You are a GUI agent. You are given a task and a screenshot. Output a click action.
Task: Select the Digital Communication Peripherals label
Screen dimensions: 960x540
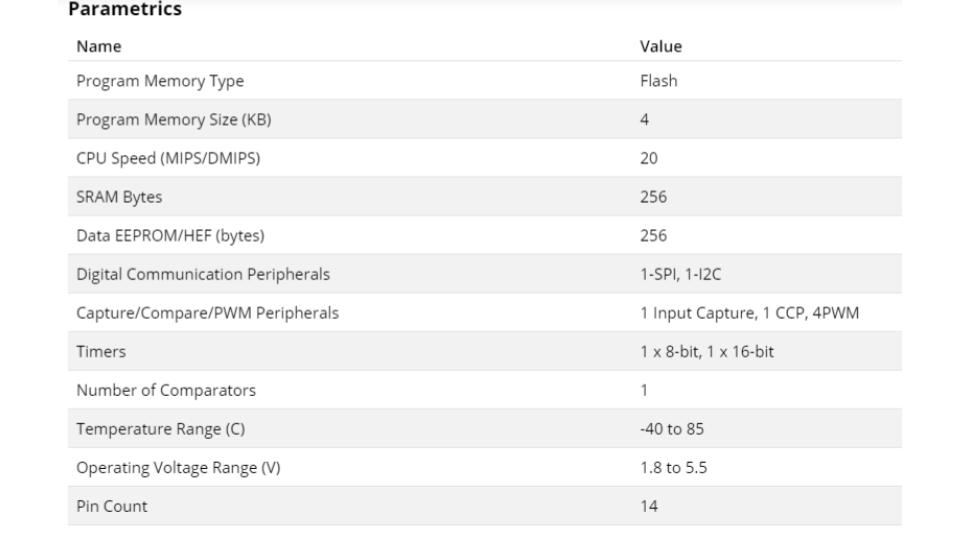click(203, 274)
